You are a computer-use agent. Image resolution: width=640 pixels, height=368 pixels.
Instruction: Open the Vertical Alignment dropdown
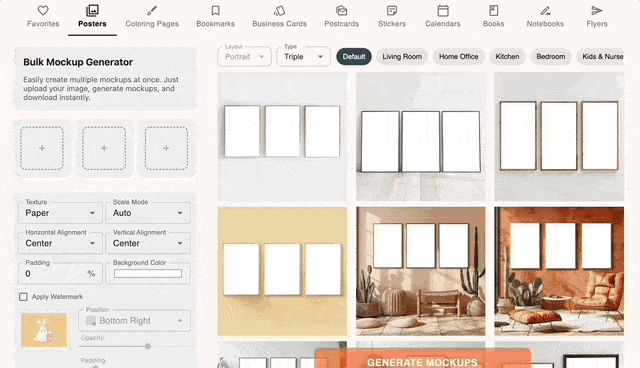pos(148,243)
